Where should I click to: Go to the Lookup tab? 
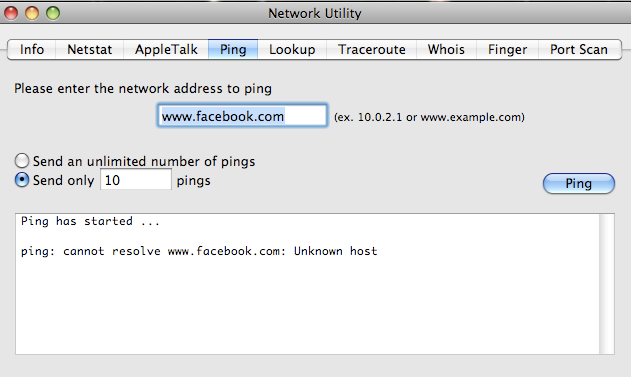(x=292, y=49)
